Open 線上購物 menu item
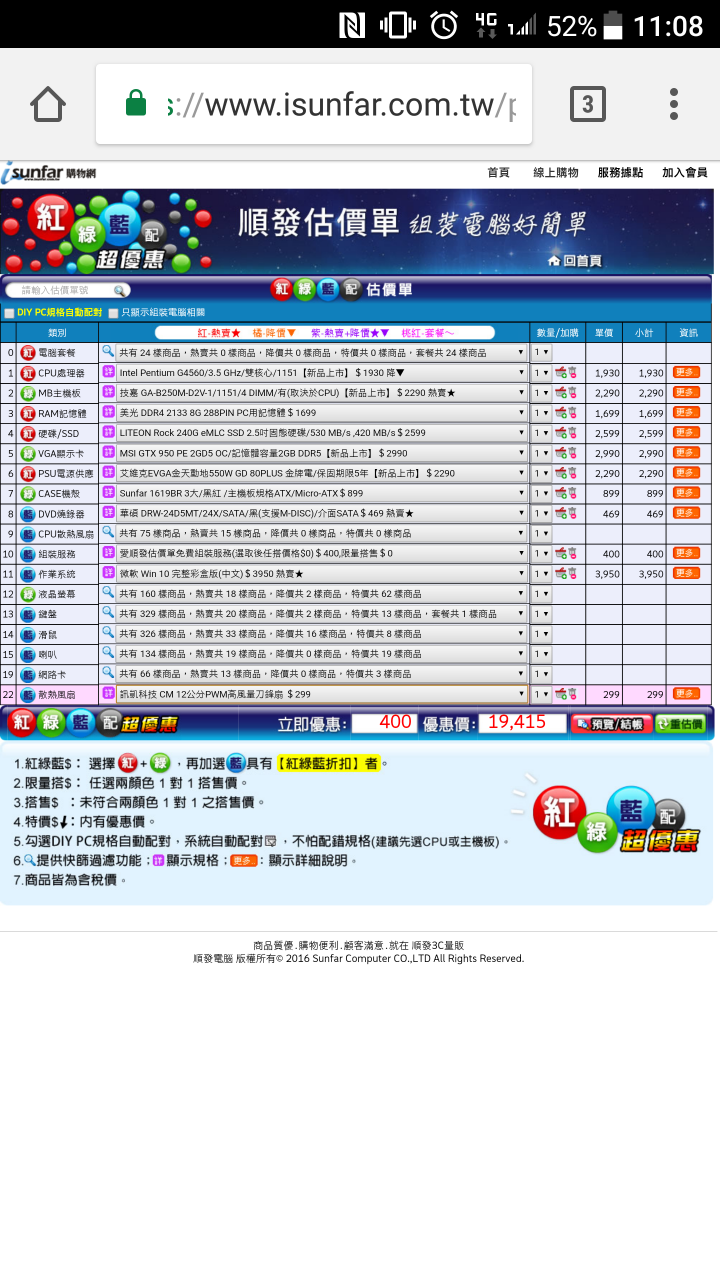Viewport: 720px width, 1280px height. [555, 173]
